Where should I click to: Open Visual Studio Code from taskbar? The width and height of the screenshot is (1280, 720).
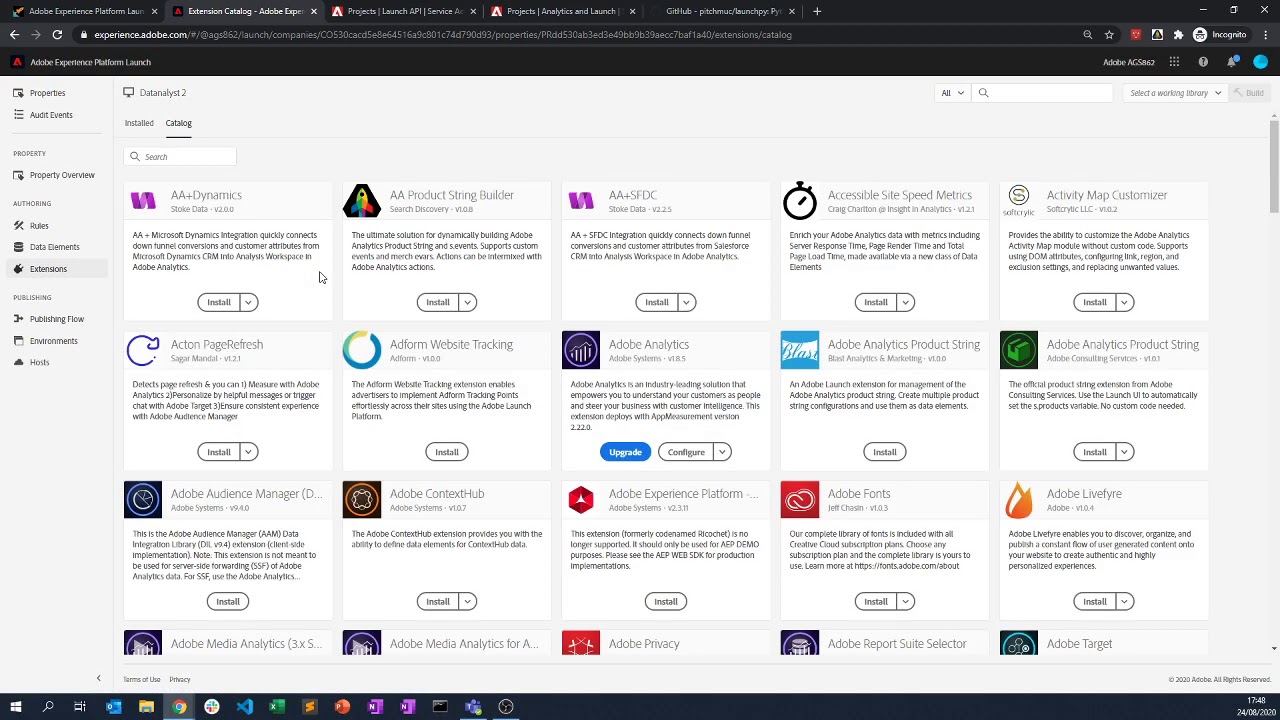pyautogui.click(x=244, y=707)
